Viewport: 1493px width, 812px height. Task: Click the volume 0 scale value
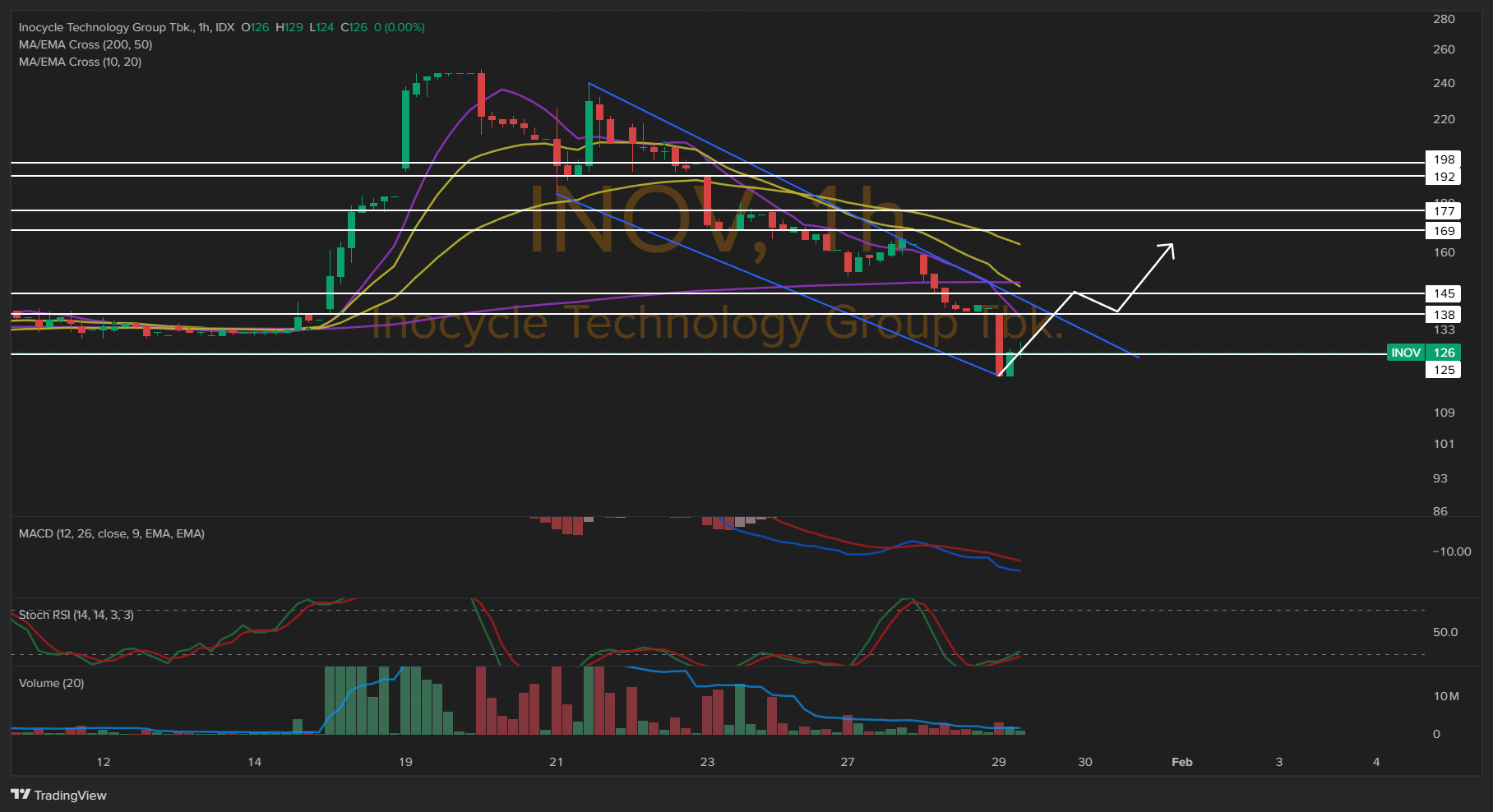coord(1436,734)
